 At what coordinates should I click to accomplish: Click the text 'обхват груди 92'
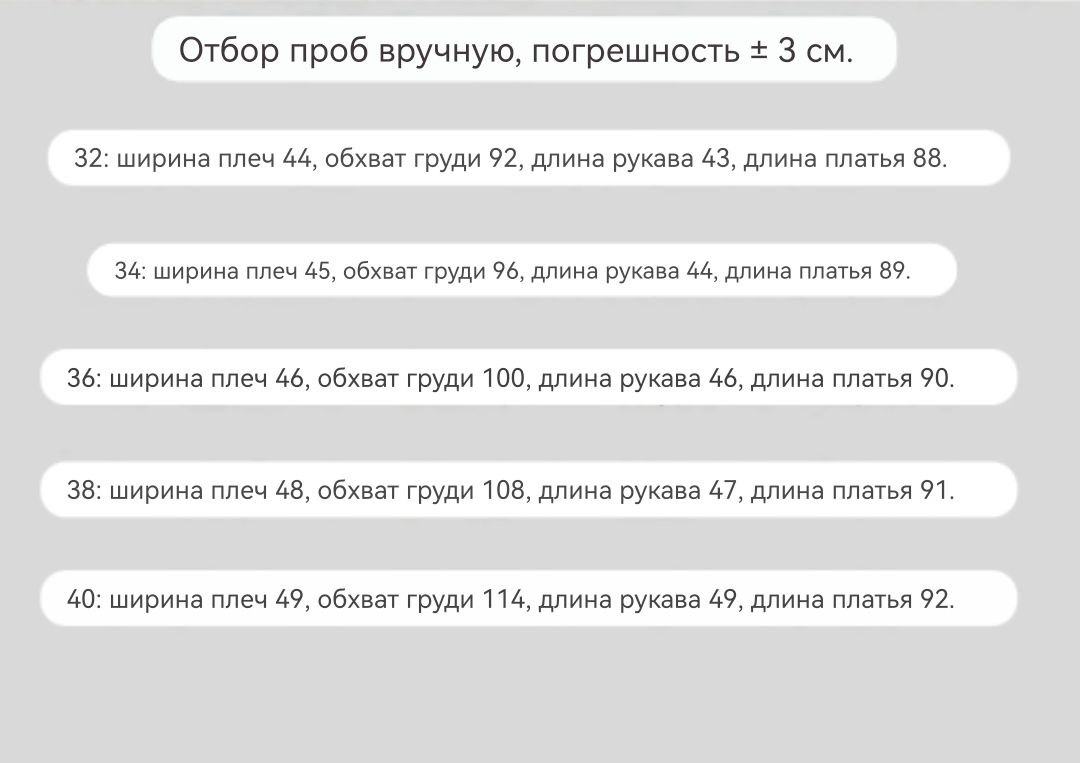(421, 158)
